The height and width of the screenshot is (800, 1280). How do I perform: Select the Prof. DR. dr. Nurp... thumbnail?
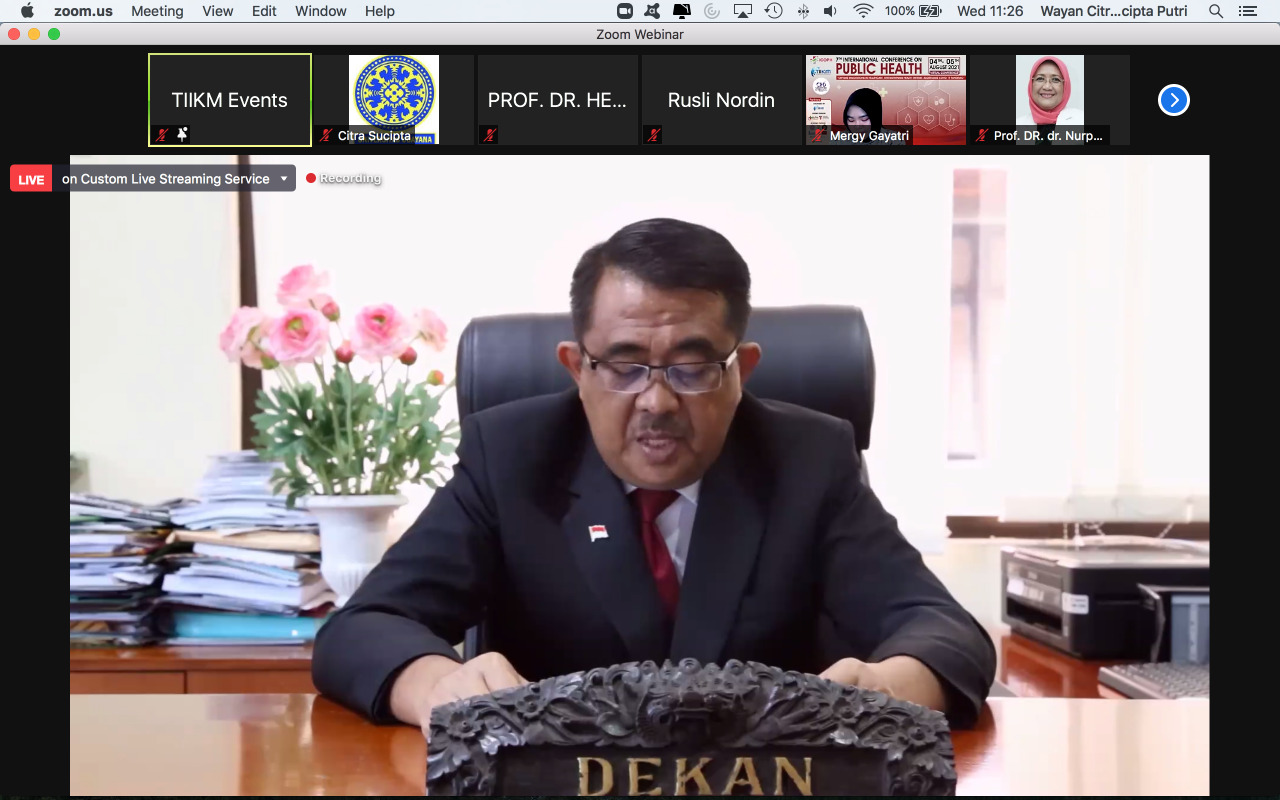point(1050,100)
